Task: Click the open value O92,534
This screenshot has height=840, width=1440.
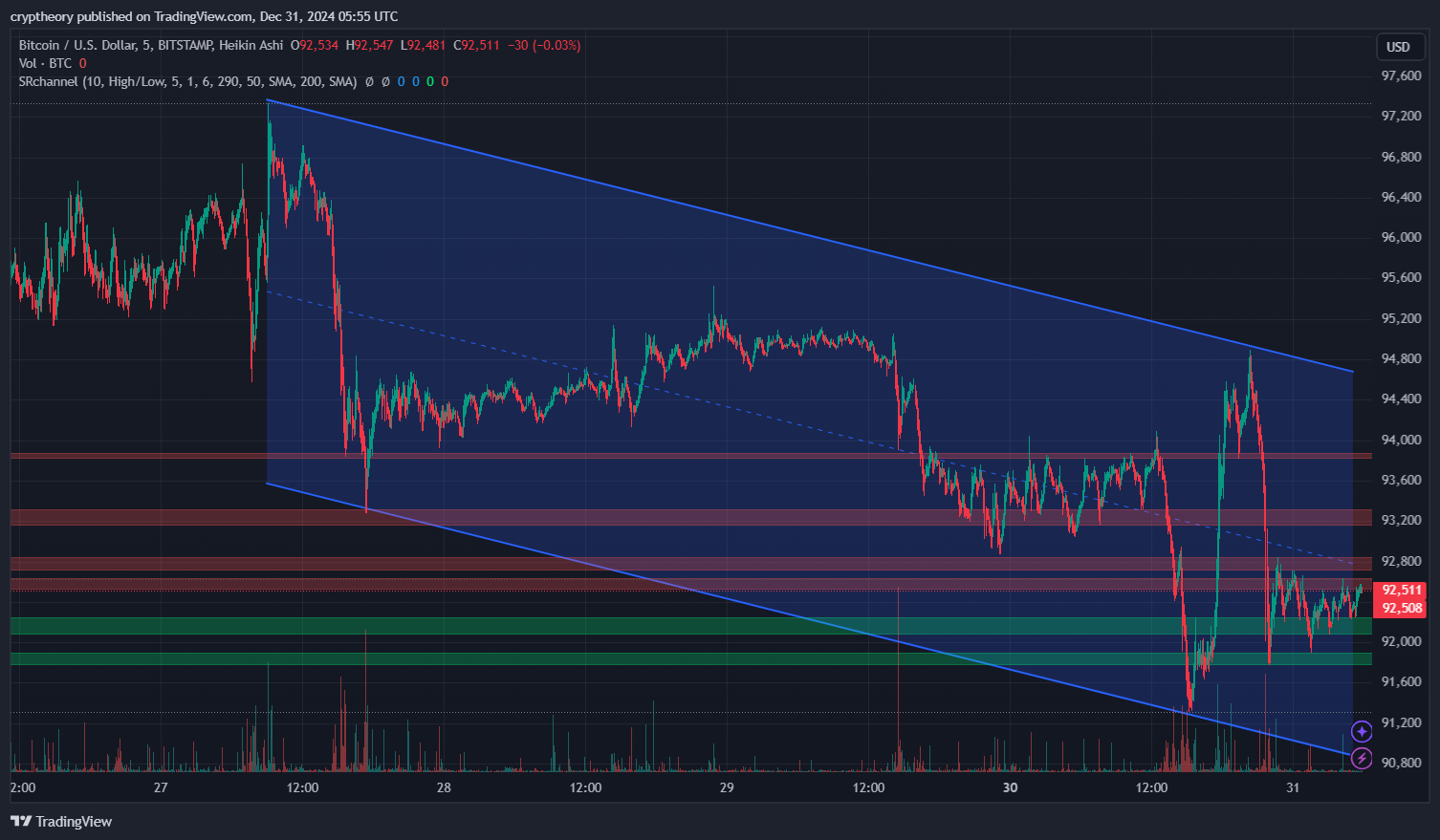Action: (315, 45)
